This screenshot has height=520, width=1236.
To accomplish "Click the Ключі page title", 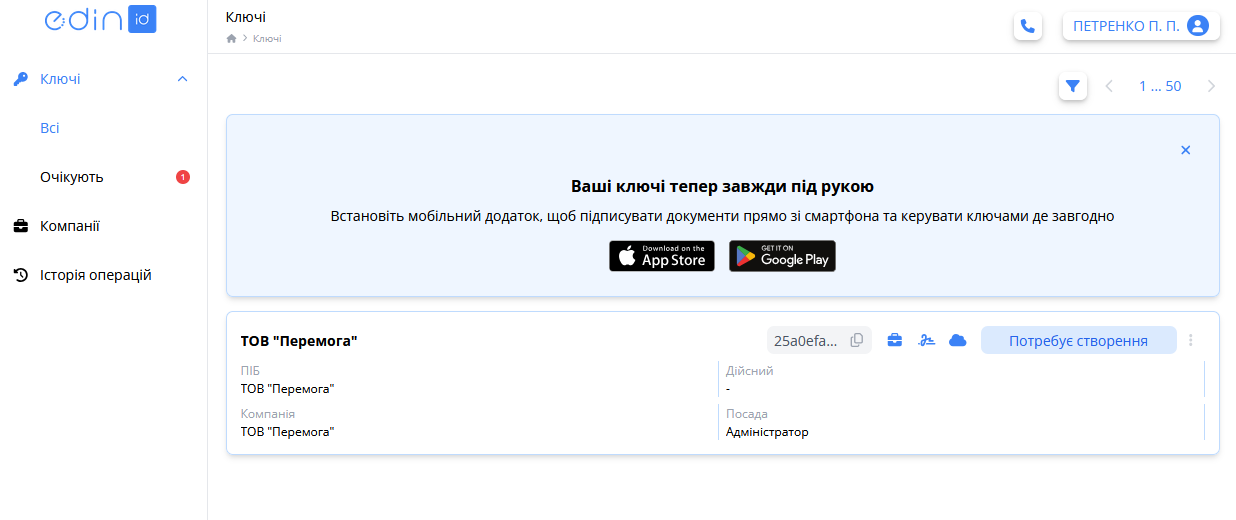I will (x=246, y=17).
